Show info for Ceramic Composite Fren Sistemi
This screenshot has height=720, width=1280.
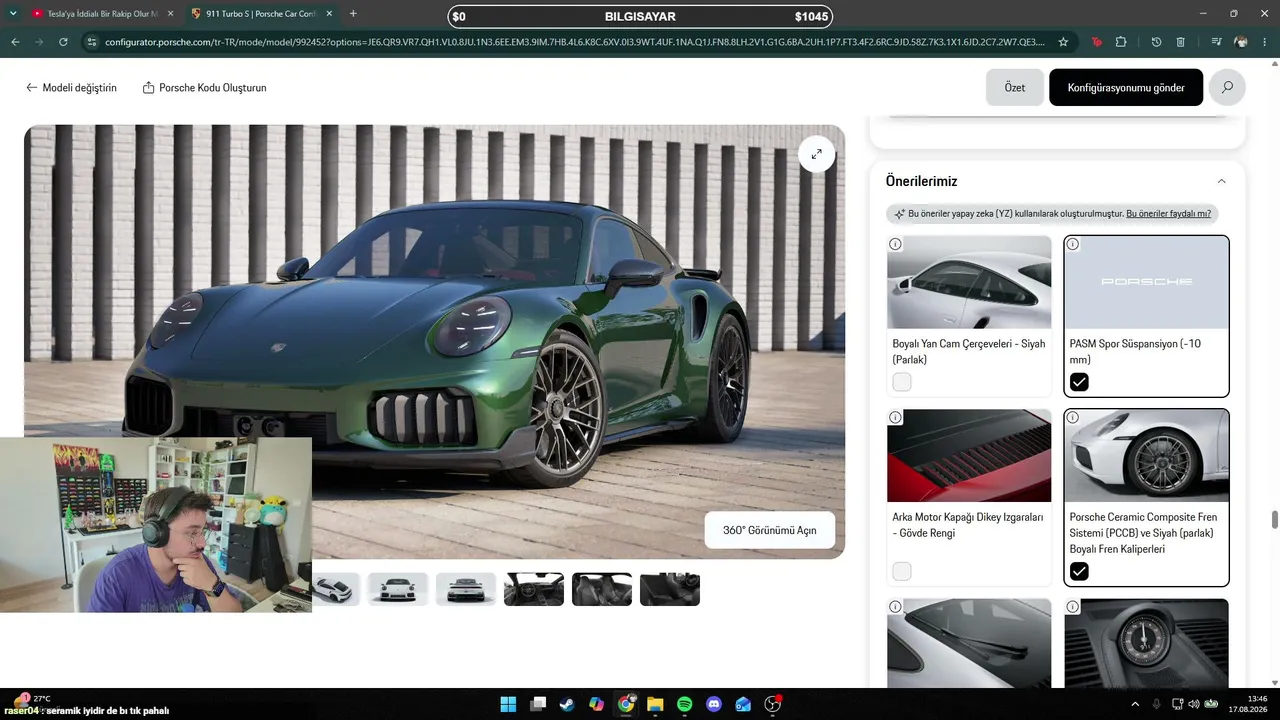click(1073, 417)
